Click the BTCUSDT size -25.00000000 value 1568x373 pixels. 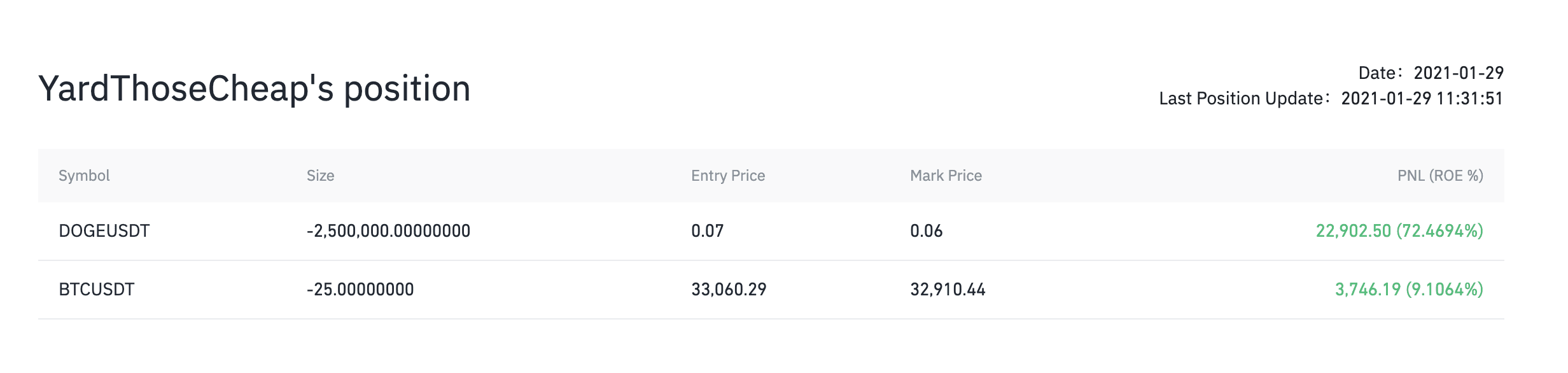360,290
